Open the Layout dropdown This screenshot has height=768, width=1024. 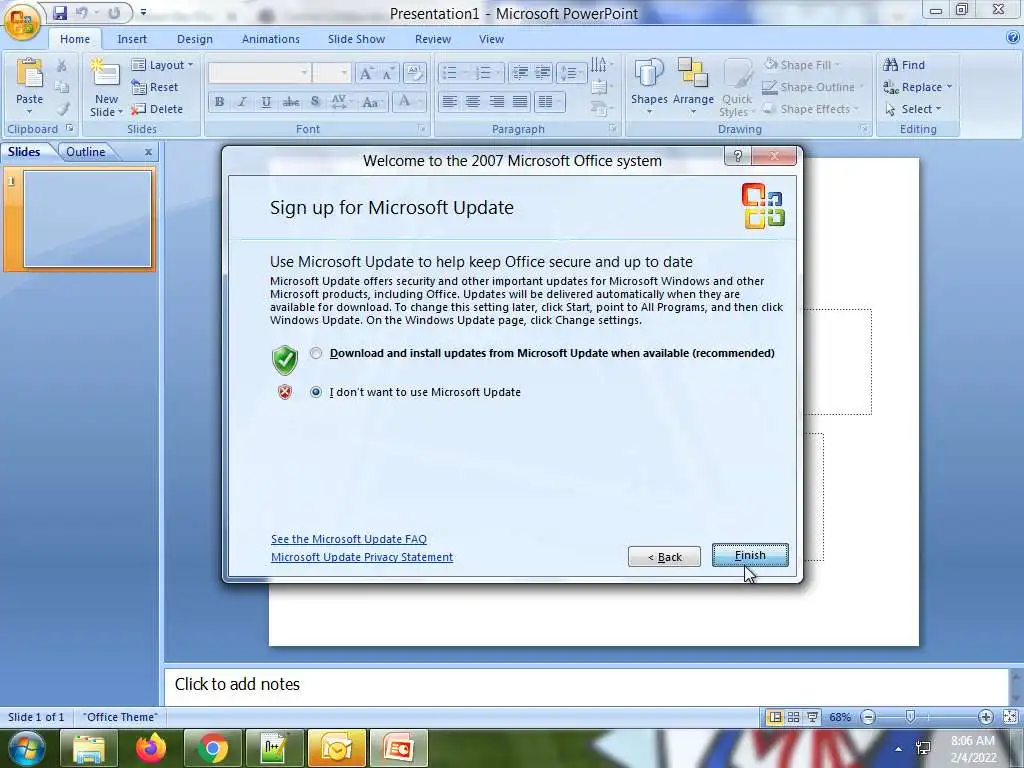point(163,65)
